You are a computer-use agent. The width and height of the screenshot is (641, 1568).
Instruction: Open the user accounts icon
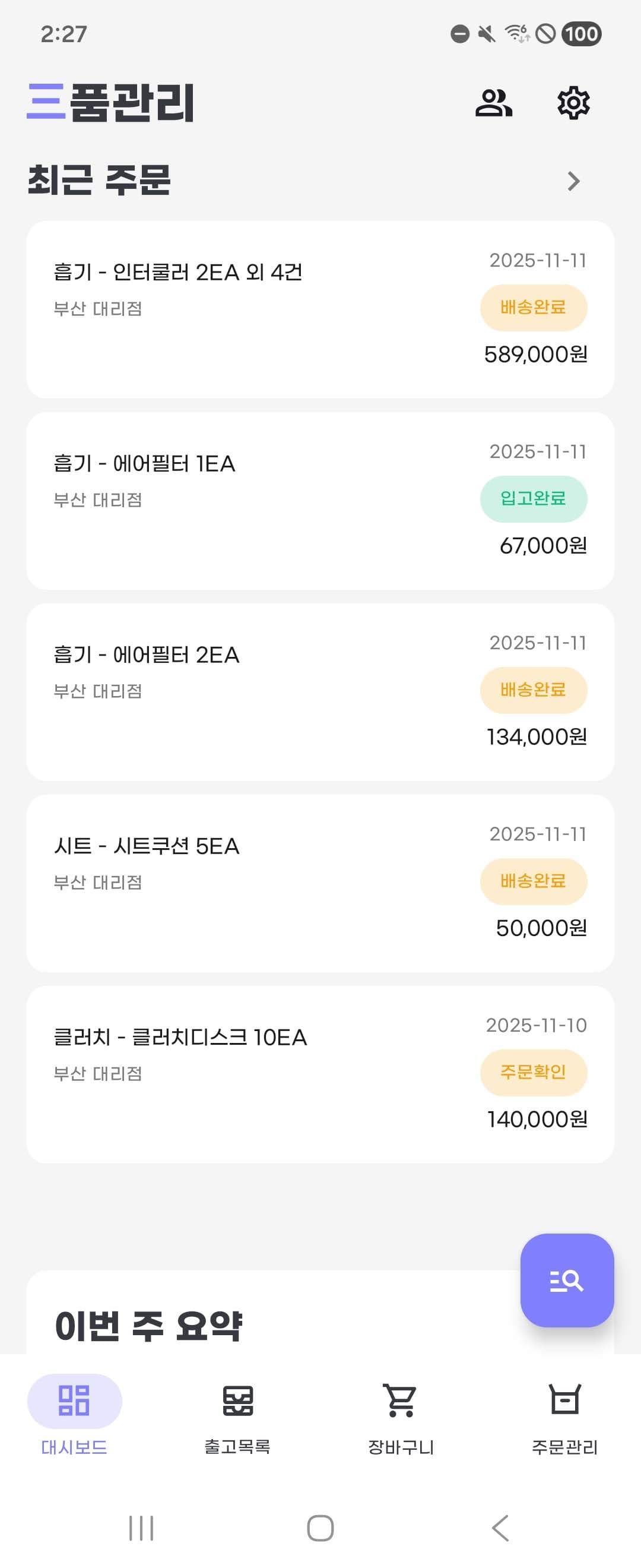coord(493,102)
